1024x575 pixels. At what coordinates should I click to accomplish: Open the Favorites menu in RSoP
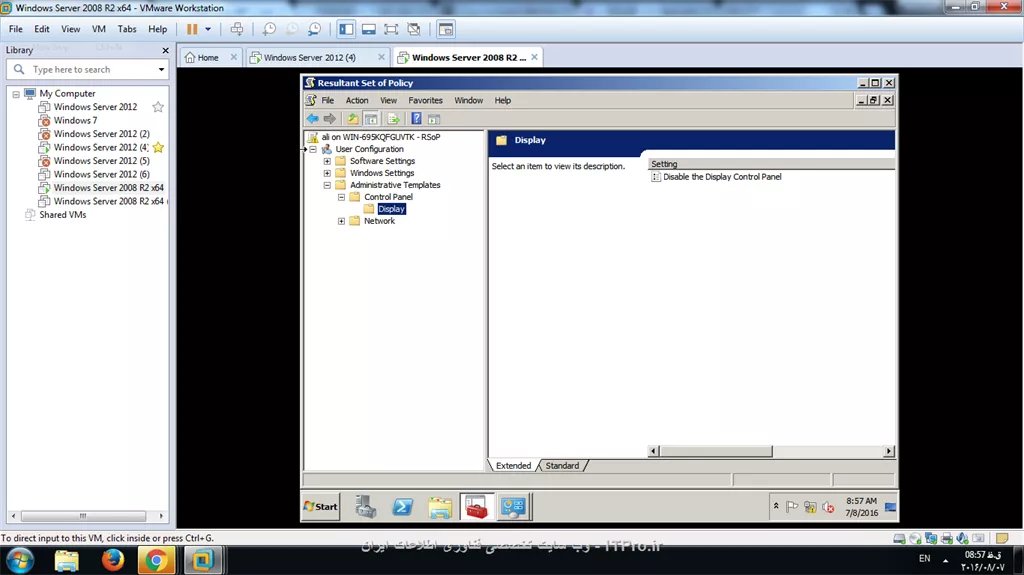[425, 100]
